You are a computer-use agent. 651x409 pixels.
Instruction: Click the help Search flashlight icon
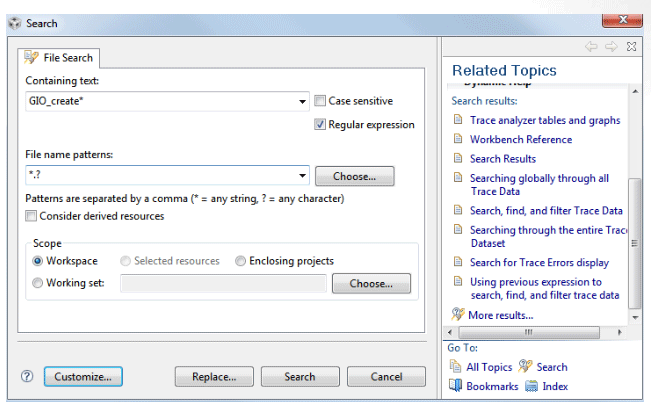coord(525,367)
